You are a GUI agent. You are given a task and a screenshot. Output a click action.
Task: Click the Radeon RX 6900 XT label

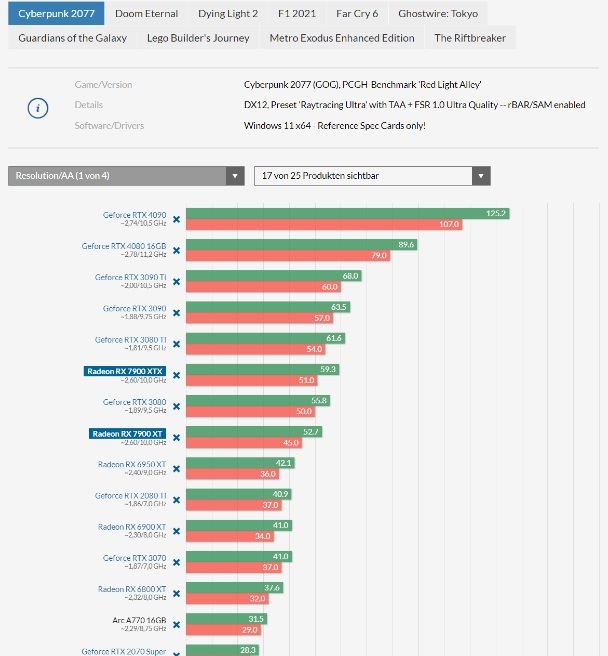tap(132, 527)
